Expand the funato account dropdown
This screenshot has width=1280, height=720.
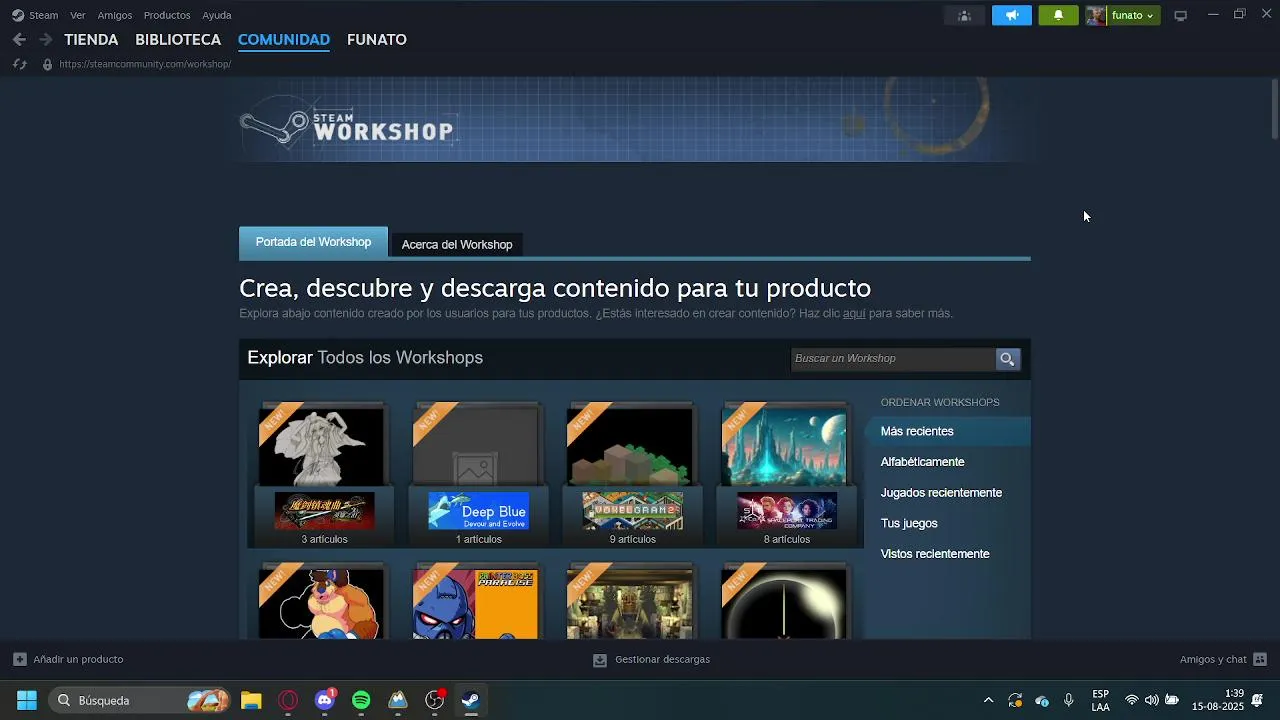1133,15
